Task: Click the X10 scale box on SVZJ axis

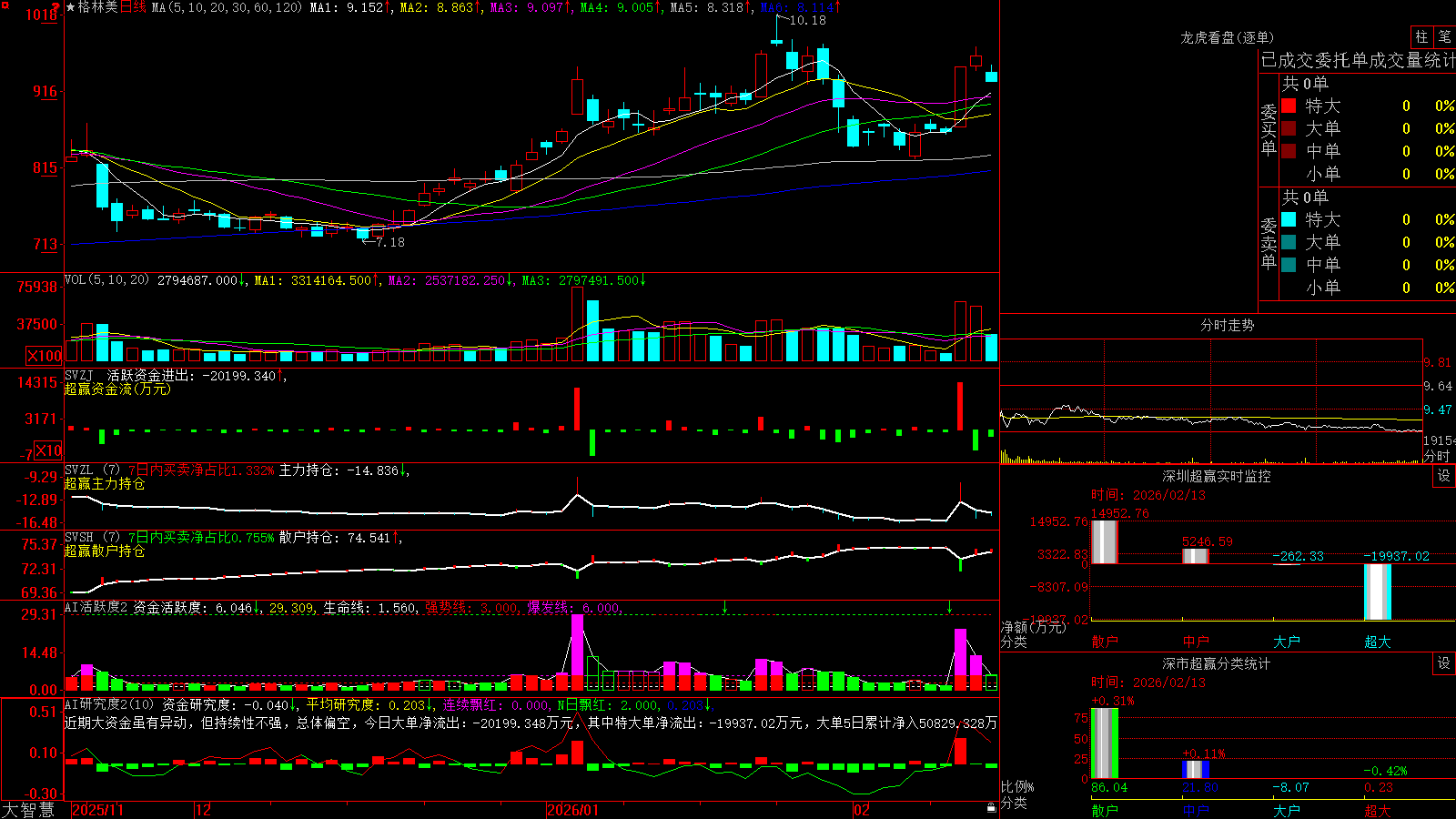Action: (48, 450)
